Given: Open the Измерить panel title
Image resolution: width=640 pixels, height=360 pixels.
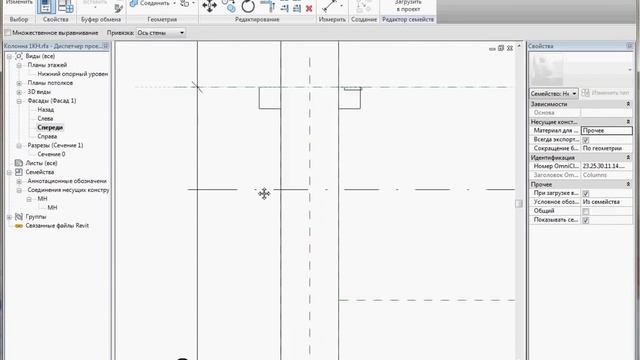Looking at the screenshot, I should point(332,19).
